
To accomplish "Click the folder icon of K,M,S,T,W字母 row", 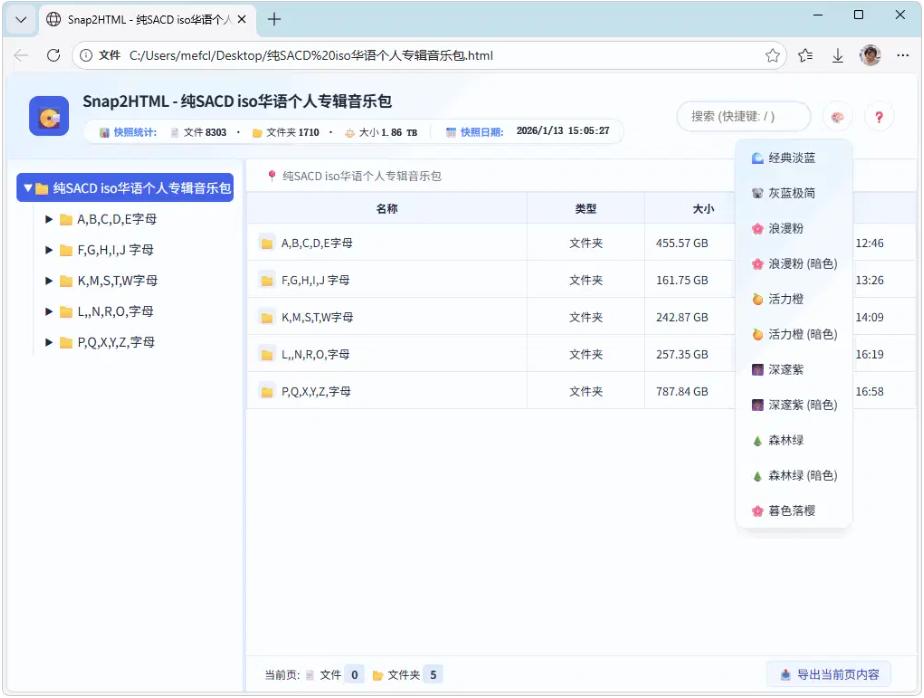I will click(x=267, y=317).
